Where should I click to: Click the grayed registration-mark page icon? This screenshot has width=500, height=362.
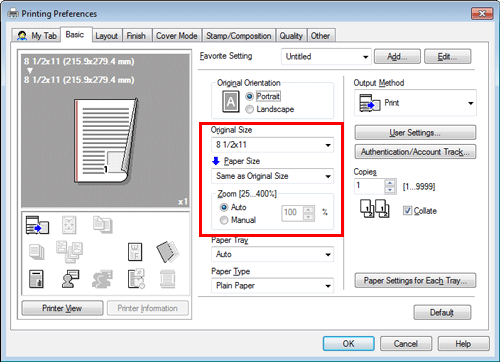(69, 225)
